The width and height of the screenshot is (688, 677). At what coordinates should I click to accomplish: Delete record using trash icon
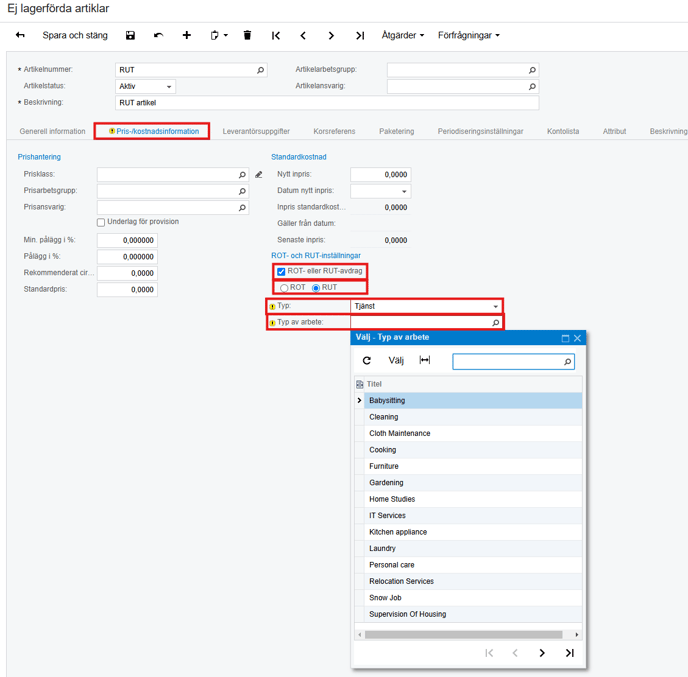point(247,36)
